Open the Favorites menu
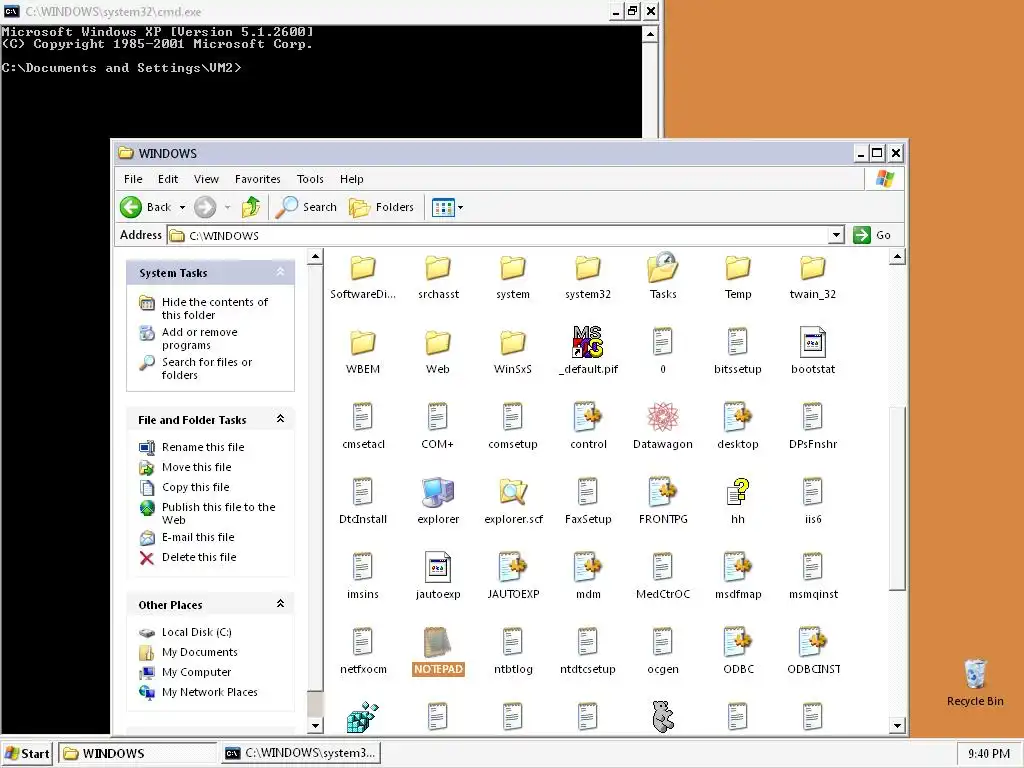This screenshot has width=1024, height=768. (258, 179)
